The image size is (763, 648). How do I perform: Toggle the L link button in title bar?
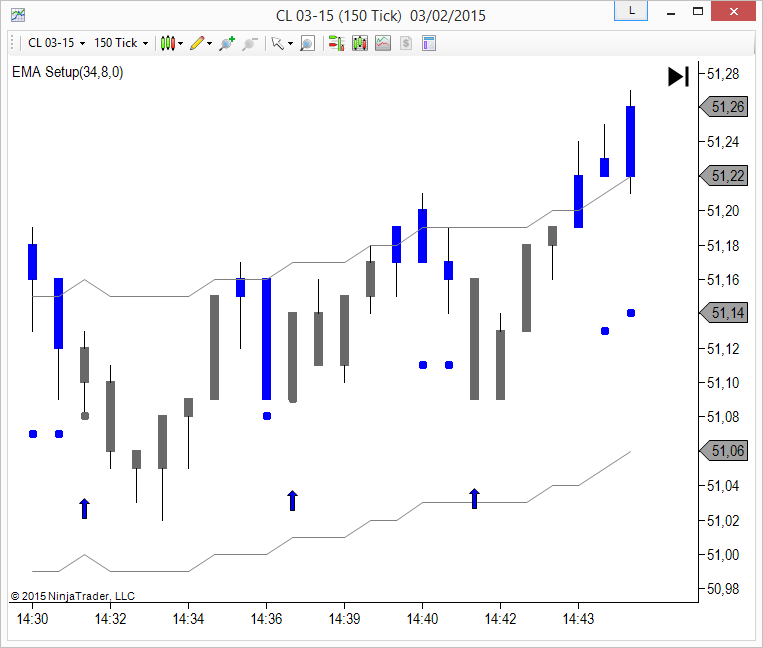(630, 11)
